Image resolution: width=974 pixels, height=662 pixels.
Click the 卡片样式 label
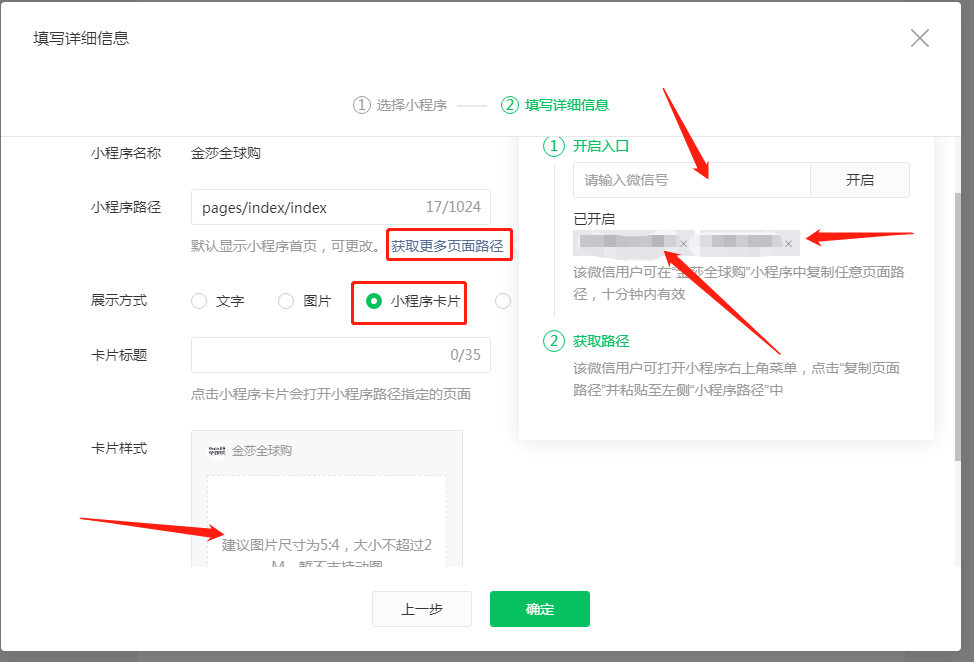(x=119, y=448)
